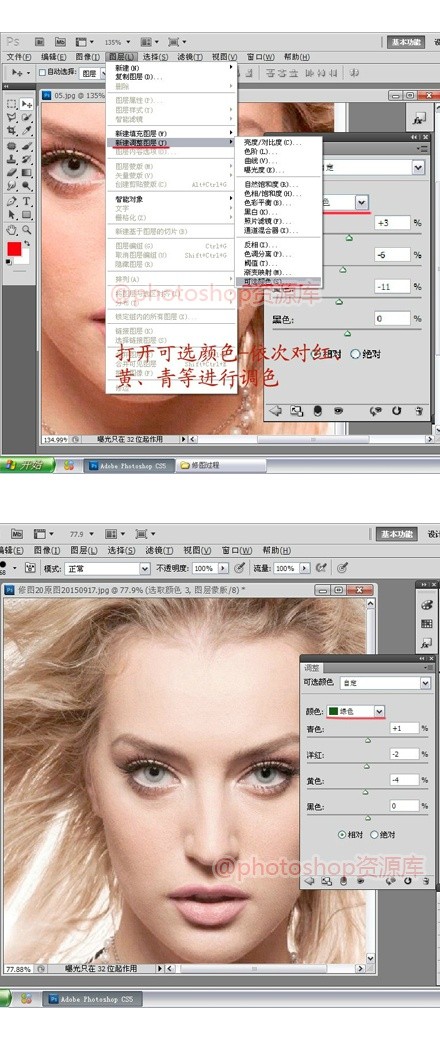Click 基本功能 workspace button above 修图20原图 window
This screenshot has width=440, height=1052.
point(398,534)
